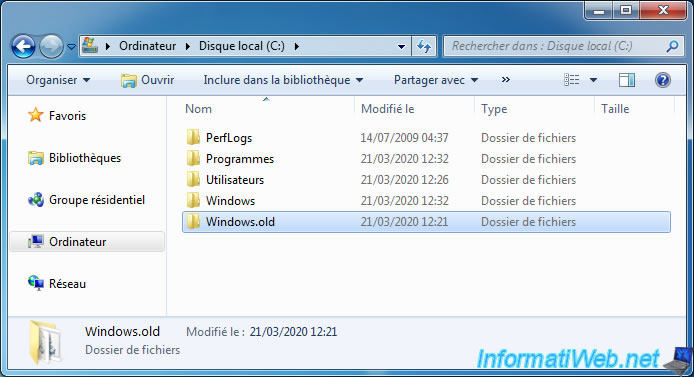694x377 pixels.
Task: Show more toolbar commands chevron
Action: 505,80
